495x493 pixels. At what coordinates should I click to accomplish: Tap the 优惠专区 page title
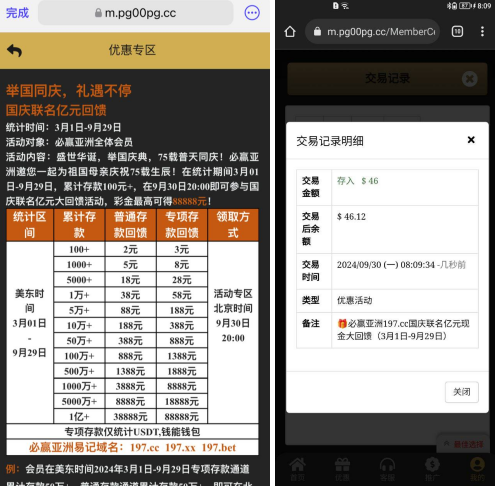pyautogui.click(x=132, y=50)
